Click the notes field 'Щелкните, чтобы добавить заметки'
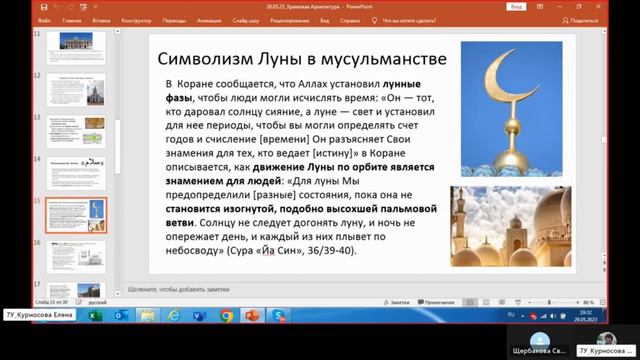 pyautogui.click(x=178, y=289)
